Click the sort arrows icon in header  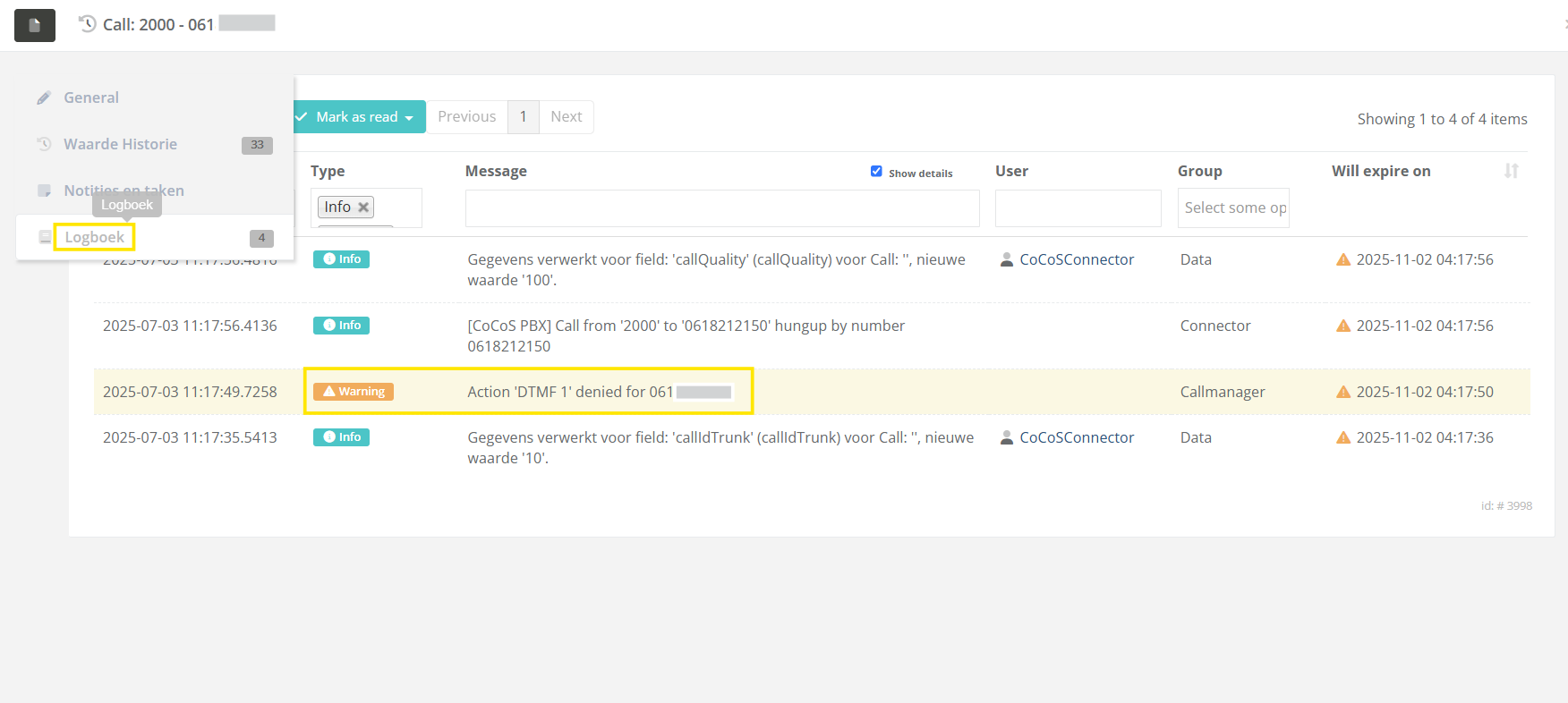(1511, 171)
